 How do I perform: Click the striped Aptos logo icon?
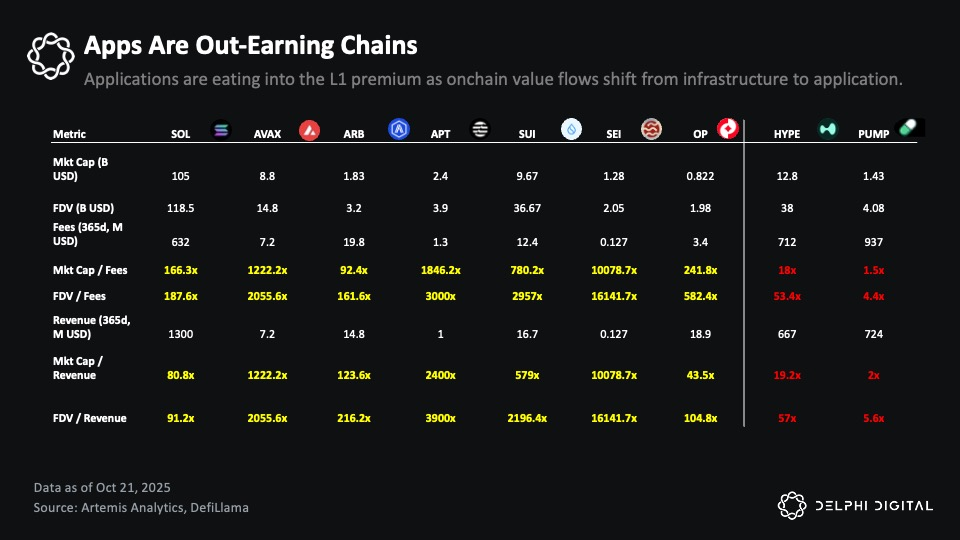click(481, 130)
